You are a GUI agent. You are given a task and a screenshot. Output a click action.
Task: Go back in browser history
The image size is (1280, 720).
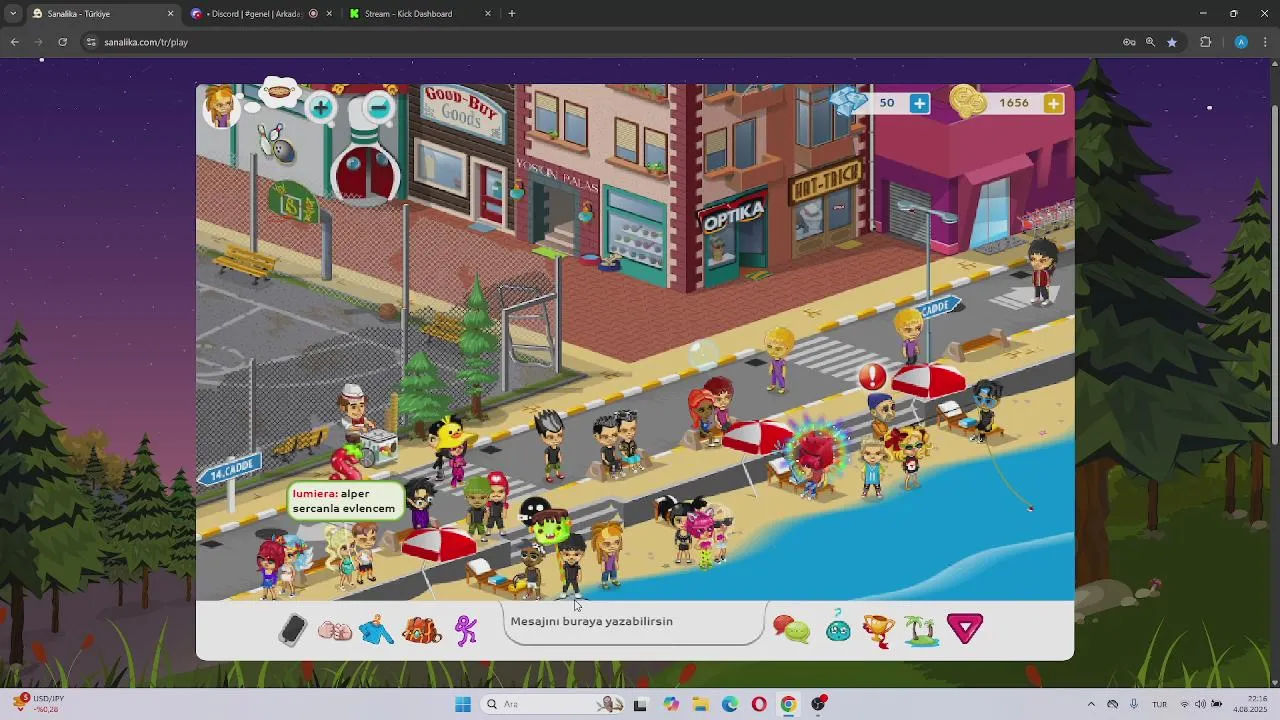(x=14, y=42)
